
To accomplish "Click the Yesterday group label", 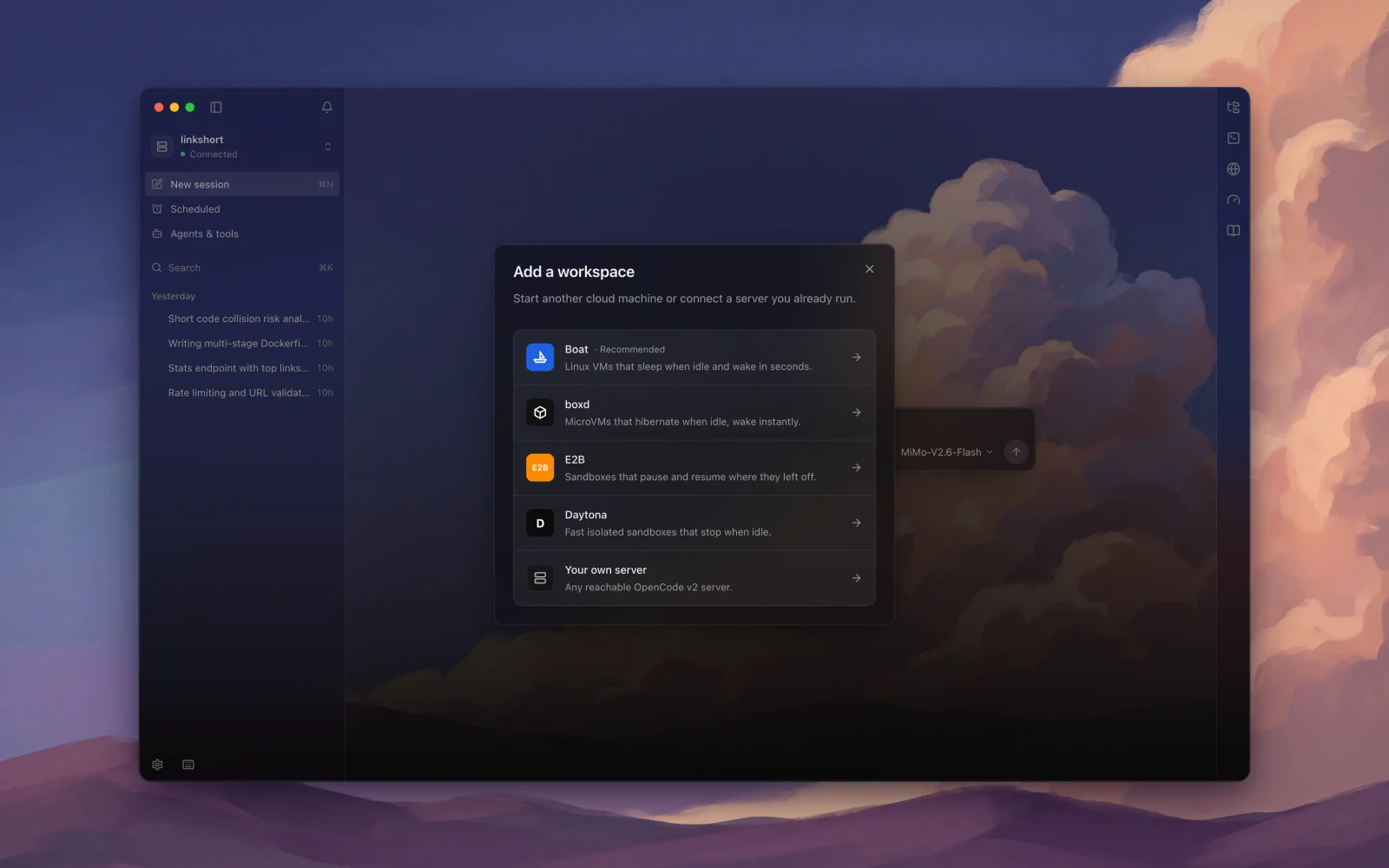I will tap(174, 296).
